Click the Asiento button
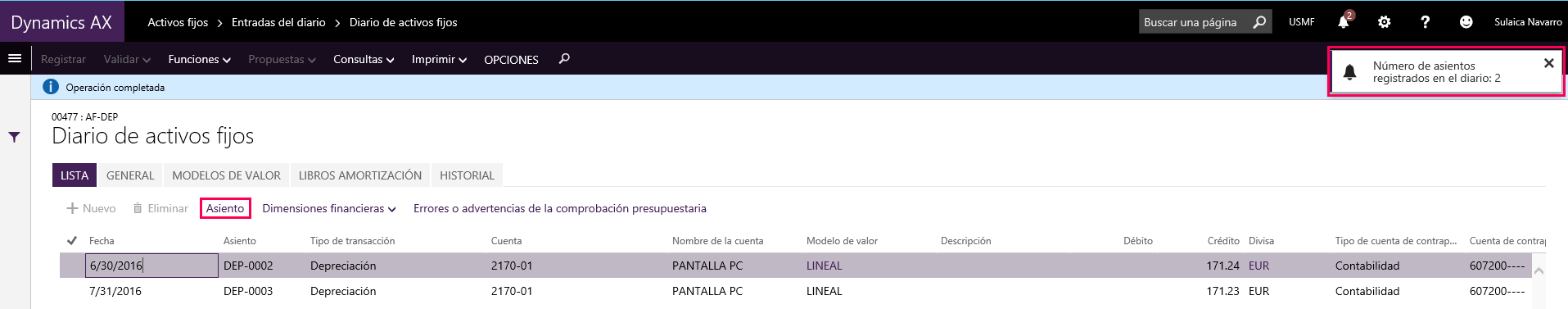The height and width of the screenshot is (309, 1568). (225, 208)
